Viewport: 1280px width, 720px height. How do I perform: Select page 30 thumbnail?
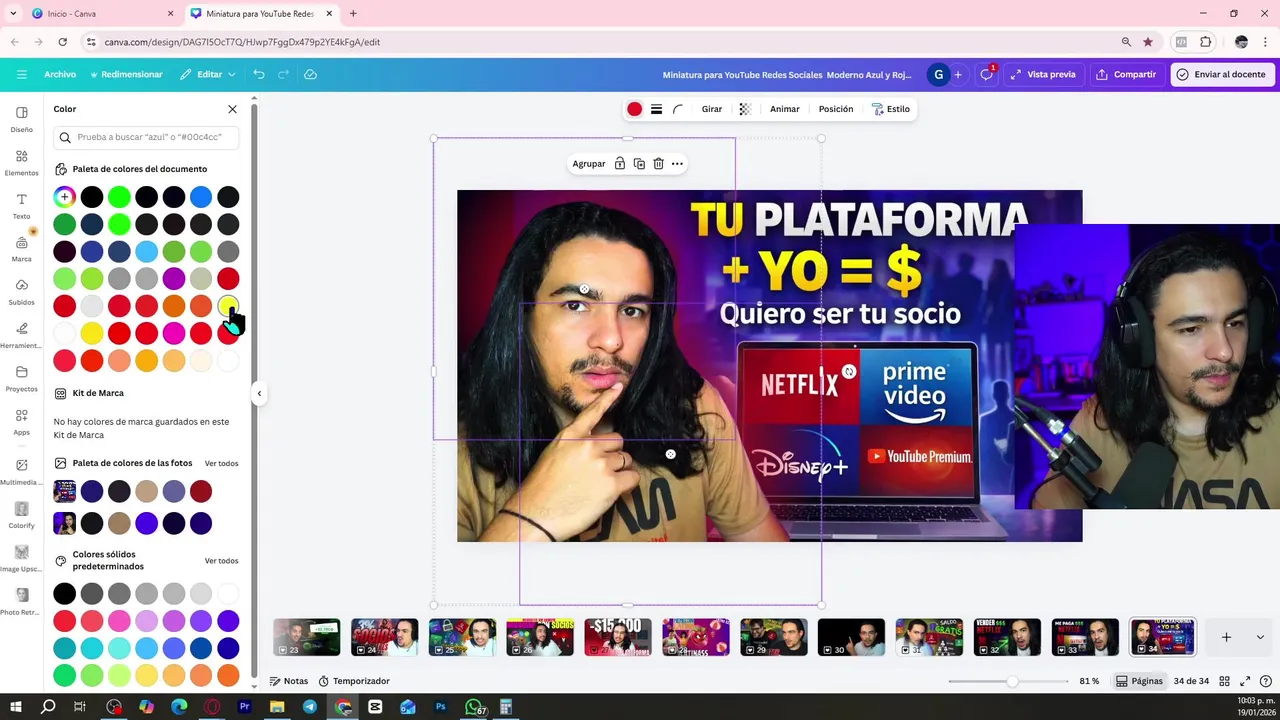[x=851, y=637]
